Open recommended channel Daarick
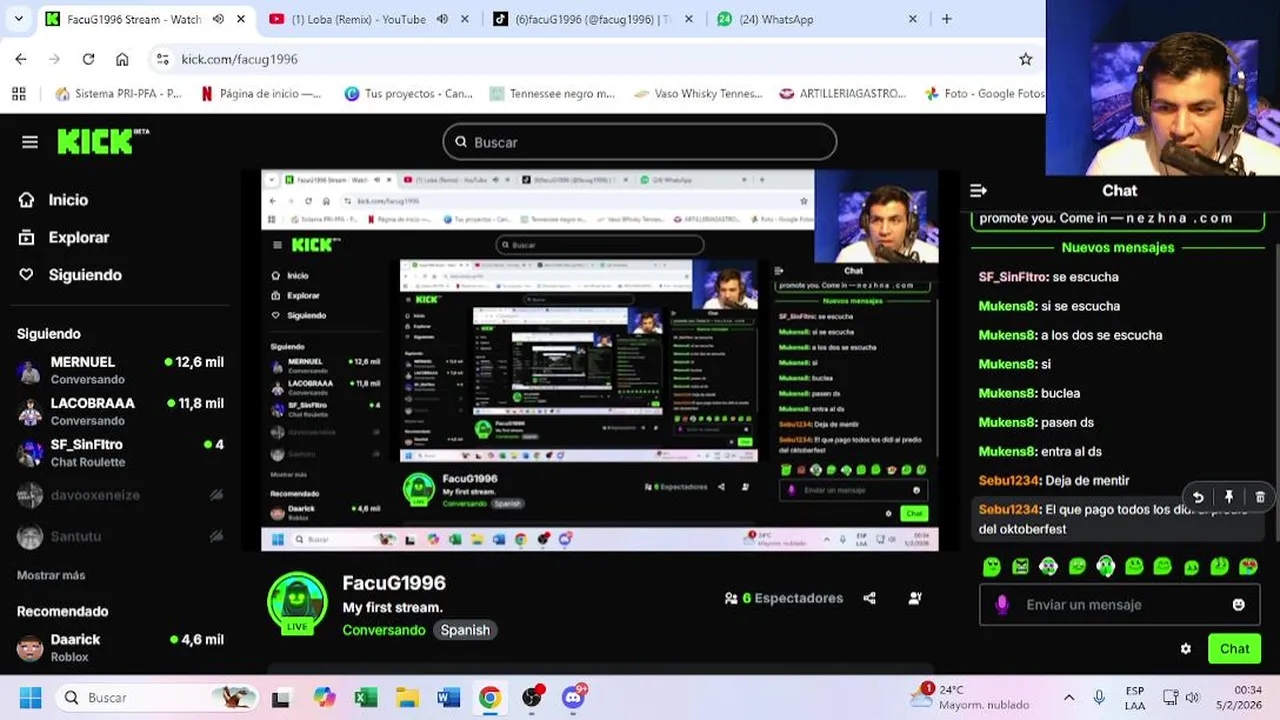Image resolution: width=1280 pixels, height=720 pixels. click(x=120, y=647)
